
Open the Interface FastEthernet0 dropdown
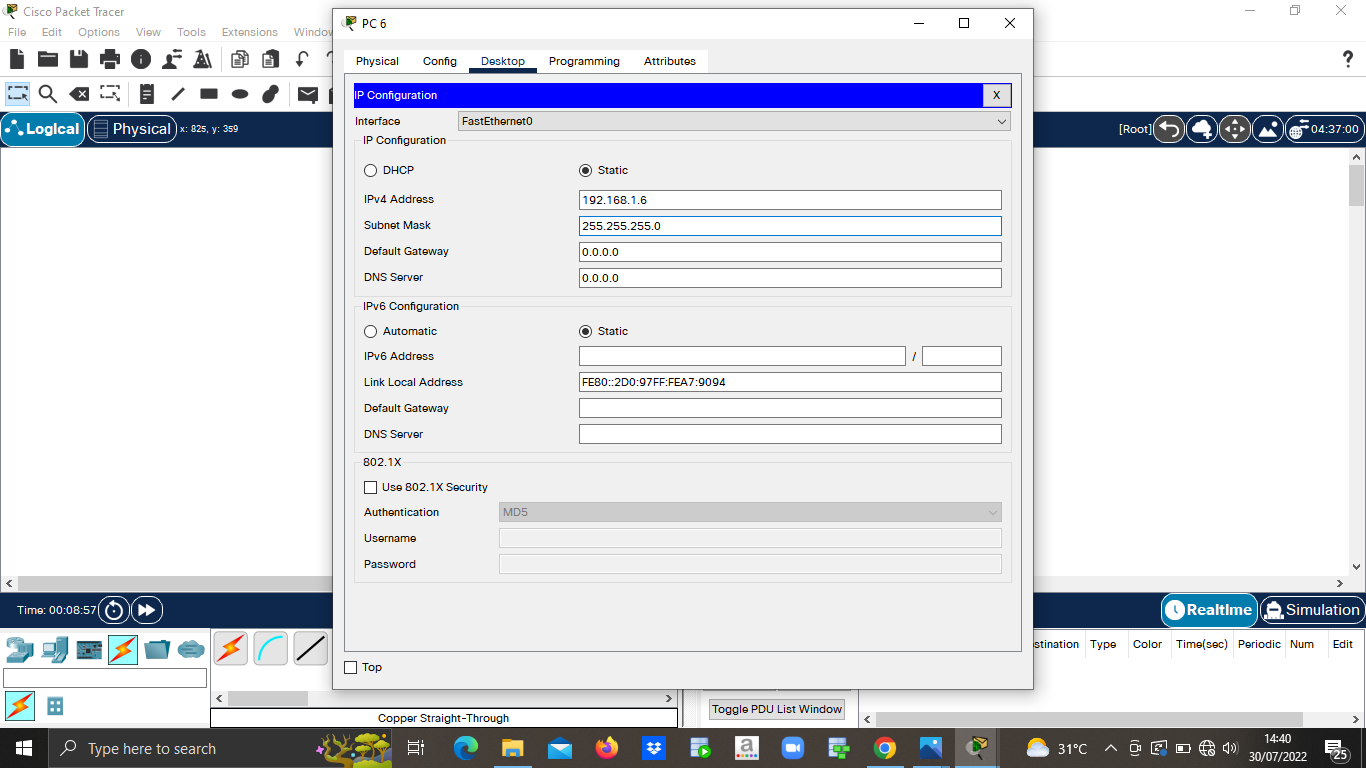pyautogui.click(x=734, y=122)
